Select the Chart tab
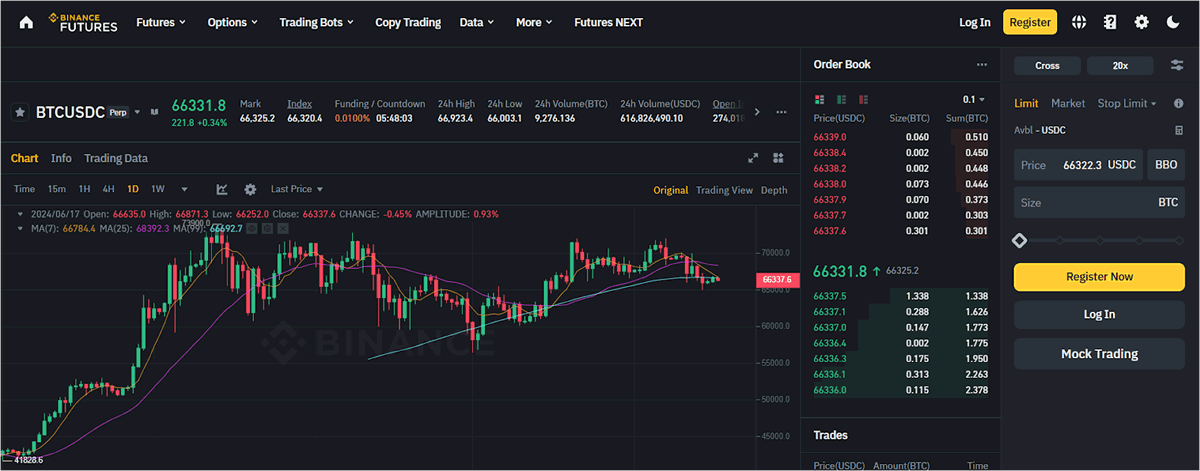Viewport: 1200px width, 471px height. point(24,158)
